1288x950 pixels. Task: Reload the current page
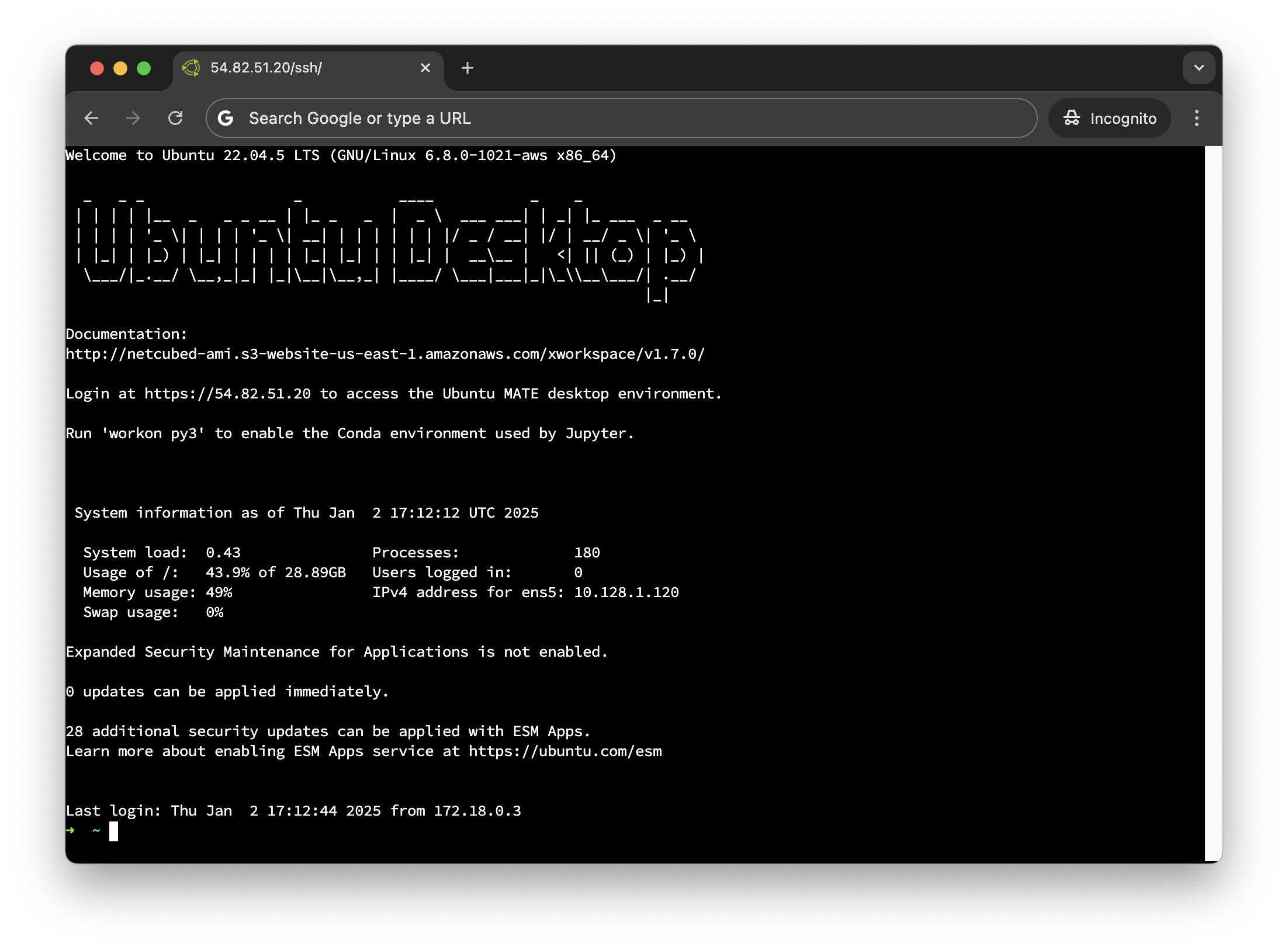coord(175,118)
